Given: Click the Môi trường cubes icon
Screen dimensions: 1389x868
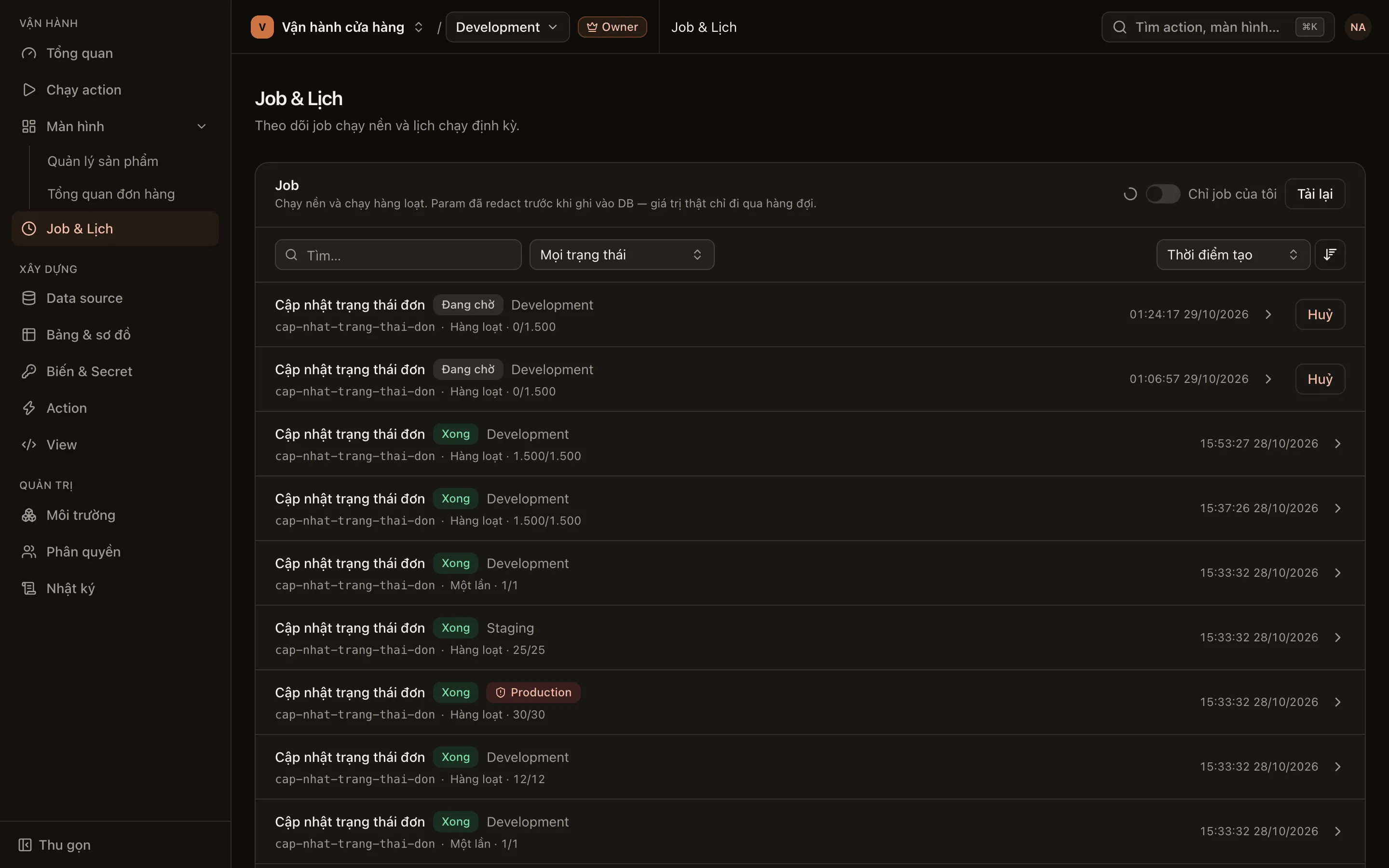Looking at the screenshot, I should click(x=29, y=515).
